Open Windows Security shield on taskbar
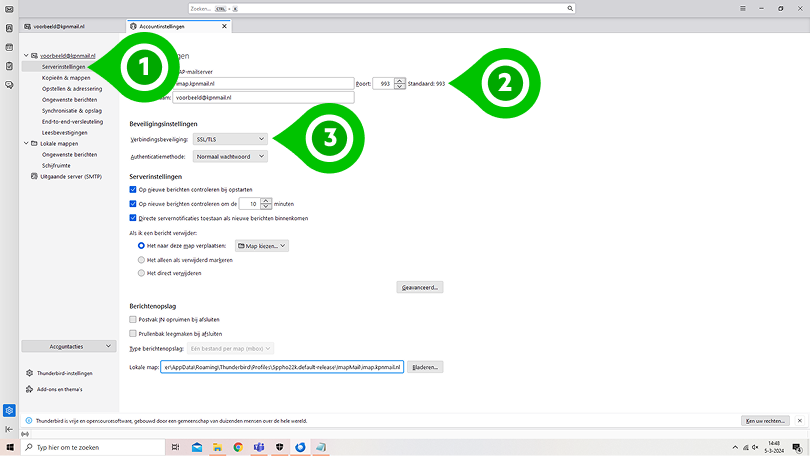The height and width of the screenshot is (456, 810). pyautogui.click(x=279, y=447)
